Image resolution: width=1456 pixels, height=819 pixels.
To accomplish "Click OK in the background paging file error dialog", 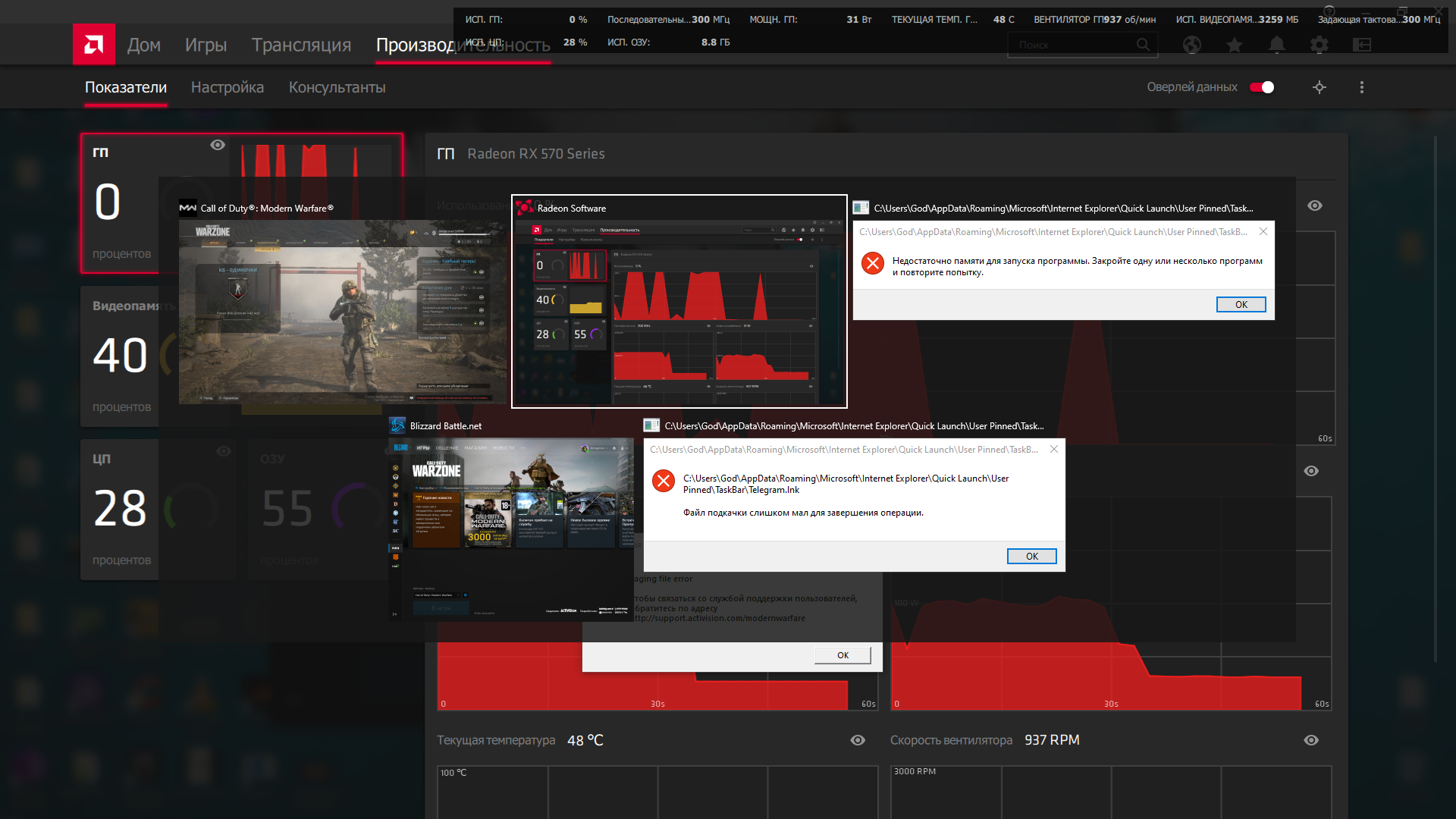I will click(843, 655).
